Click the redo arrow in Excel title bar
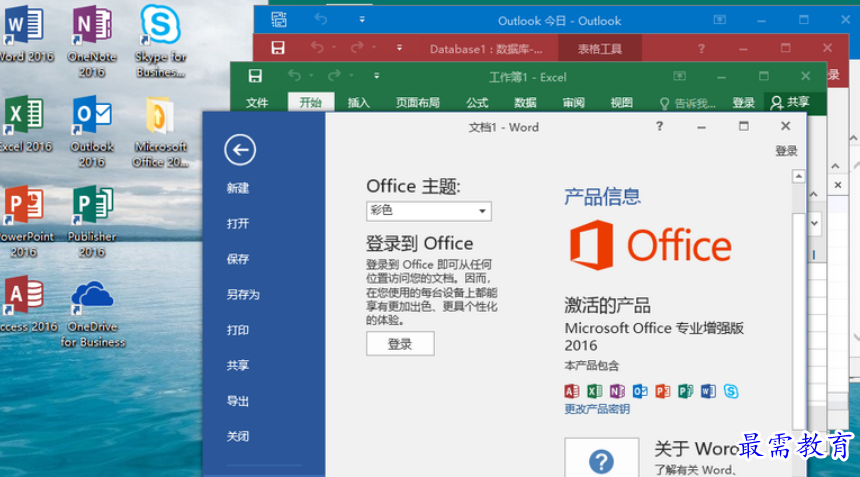This screenshot has width=860, height=477. [x=334, y=76]
